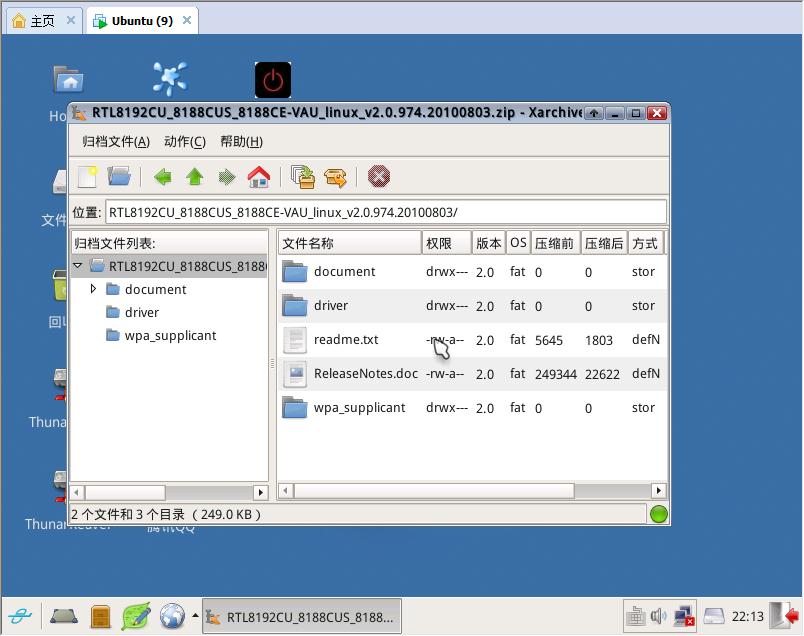Click the 5645 size value for readme.txt

(549, 341)
